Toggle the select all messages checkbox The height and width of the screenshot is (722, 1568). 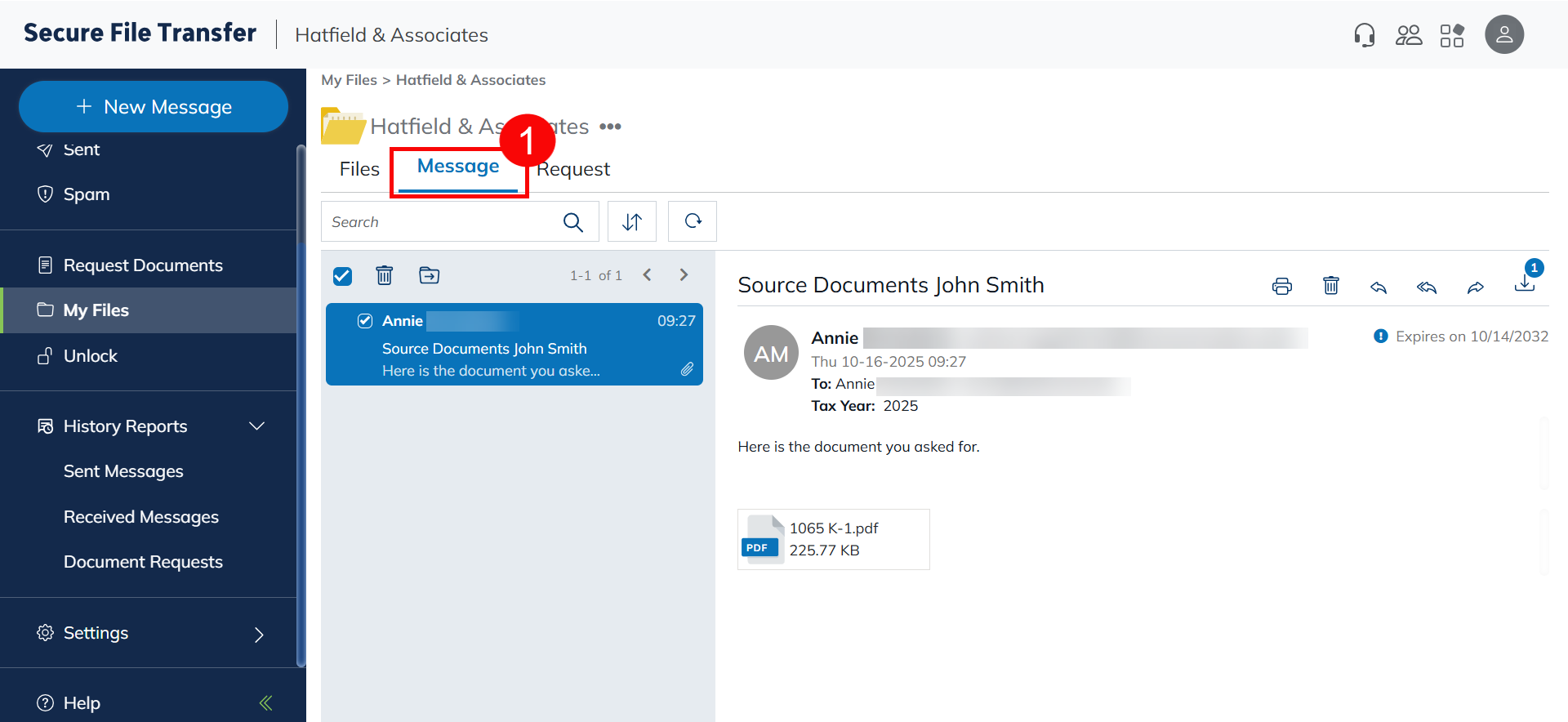click(x=343, y=276)
